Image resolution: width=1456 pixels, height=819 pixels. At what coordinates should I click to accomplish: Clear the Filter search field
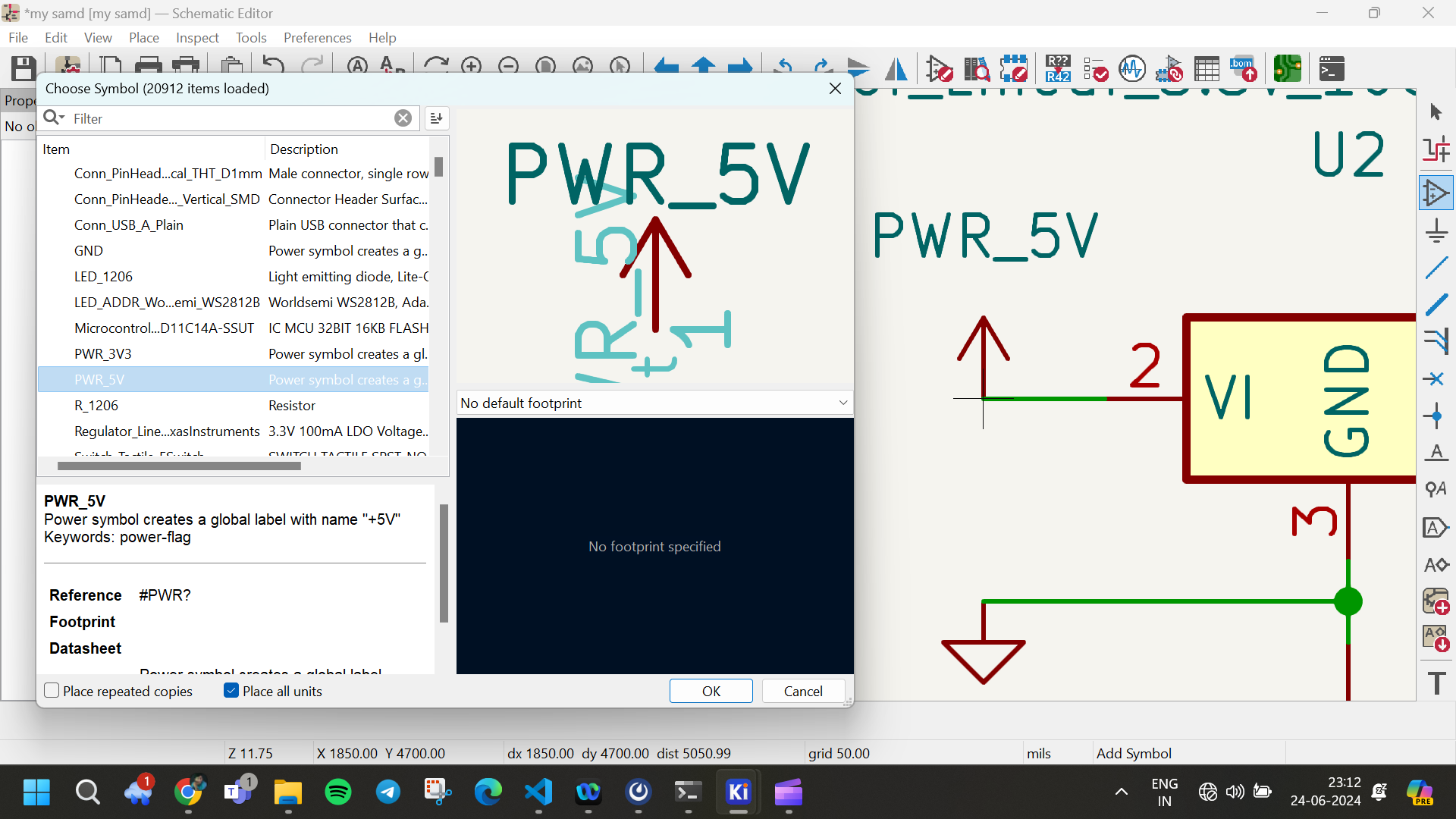tap(403, 118)
